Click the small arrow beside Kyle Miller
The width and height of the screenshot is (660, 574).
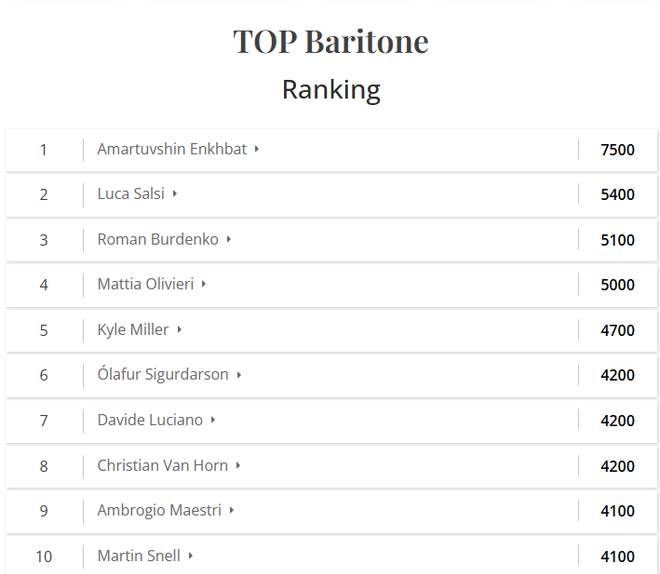tap(179, 330)
